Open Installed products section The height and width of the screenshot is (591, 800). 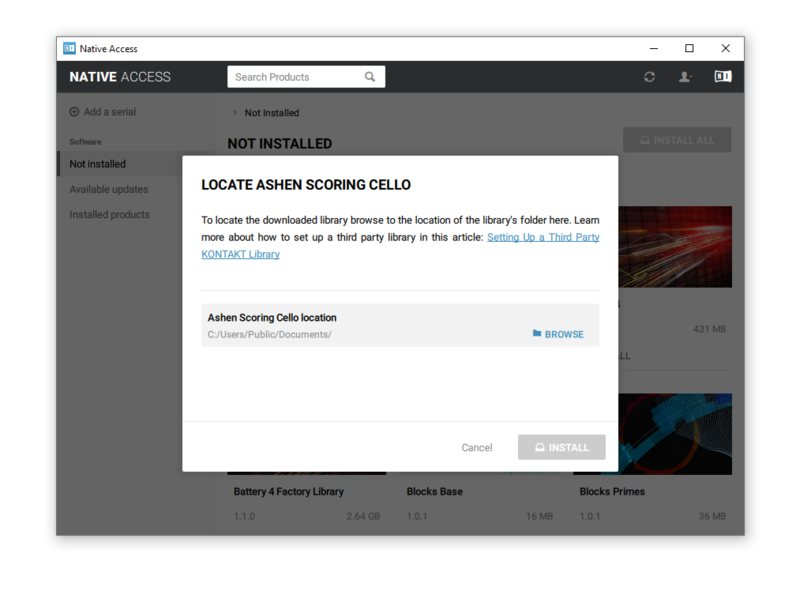click(x=109, y=215)
